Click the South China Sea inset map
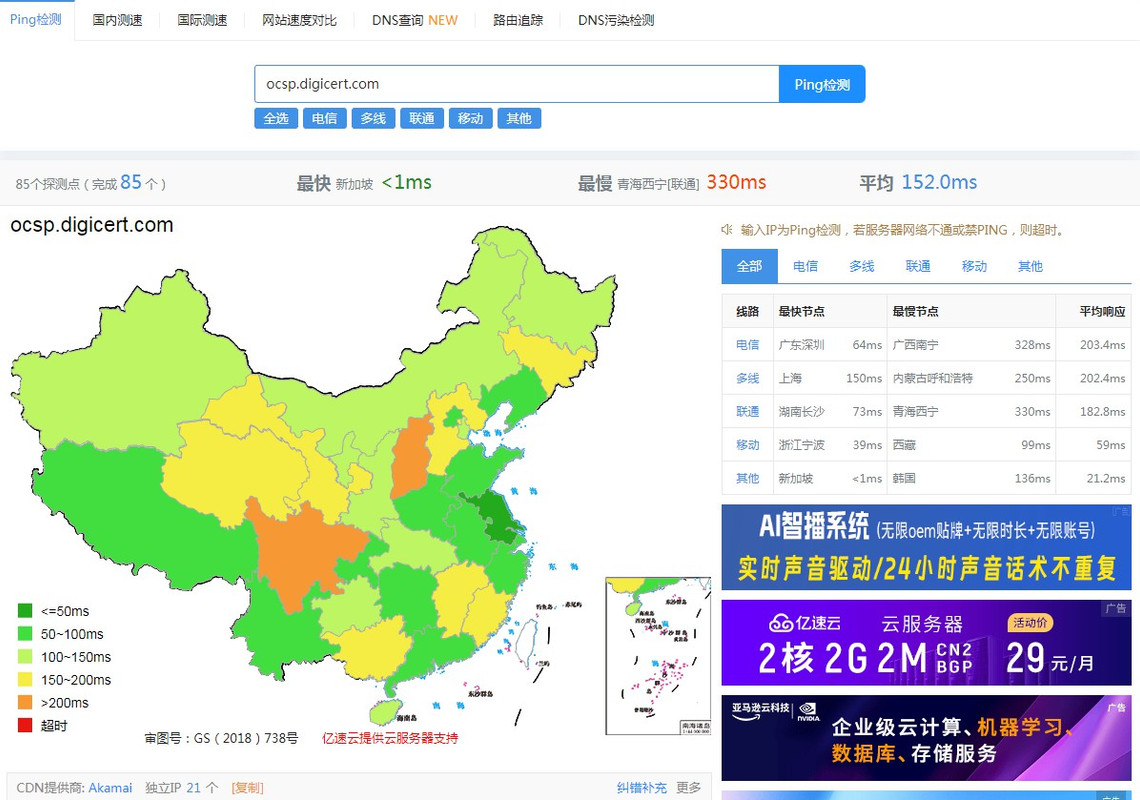 tap(658, 656)
